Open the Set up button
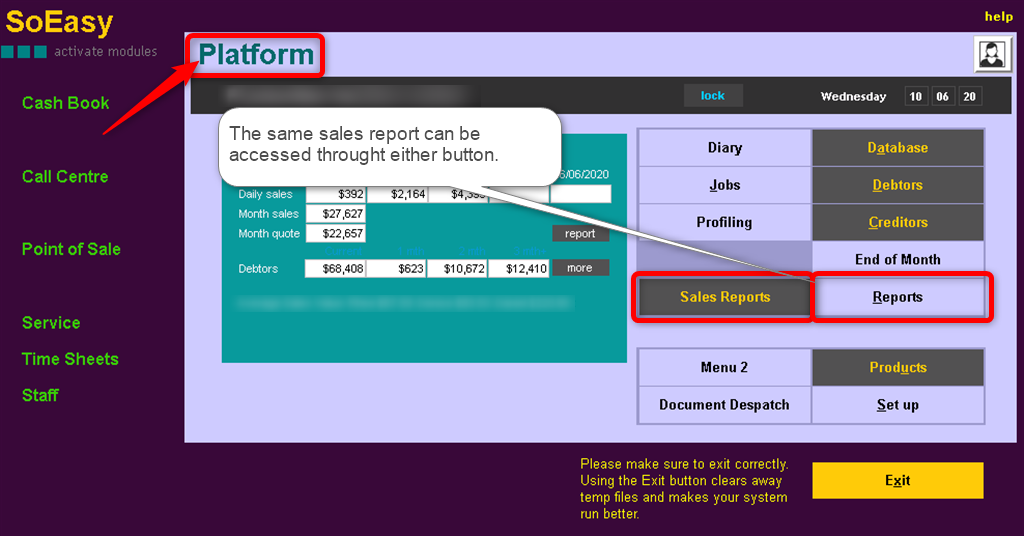This screenshot has width=1024, height=536. pos(897,405)
